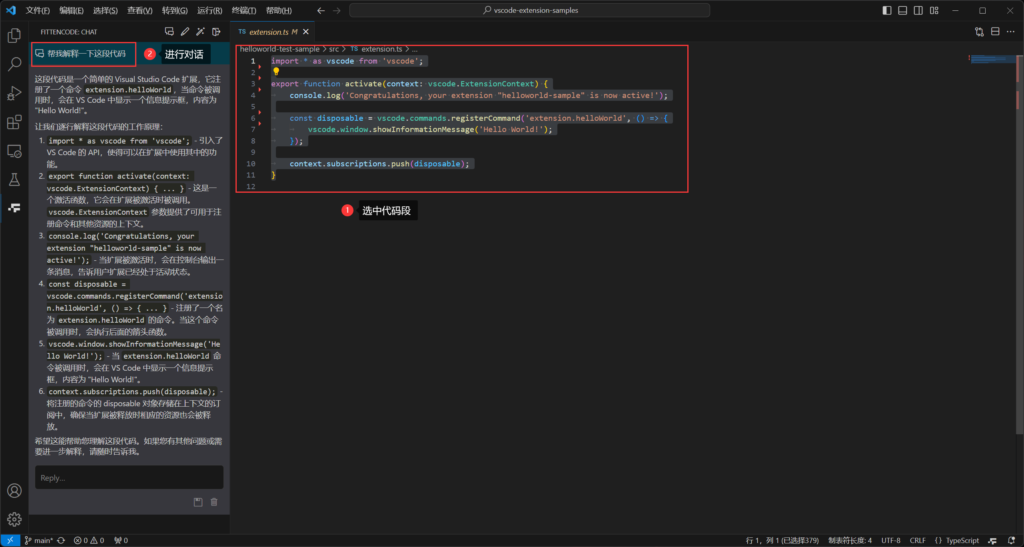Click the Reply chat input field
Viewport: 1024px width, 547px height.
[x=129, y=477]
